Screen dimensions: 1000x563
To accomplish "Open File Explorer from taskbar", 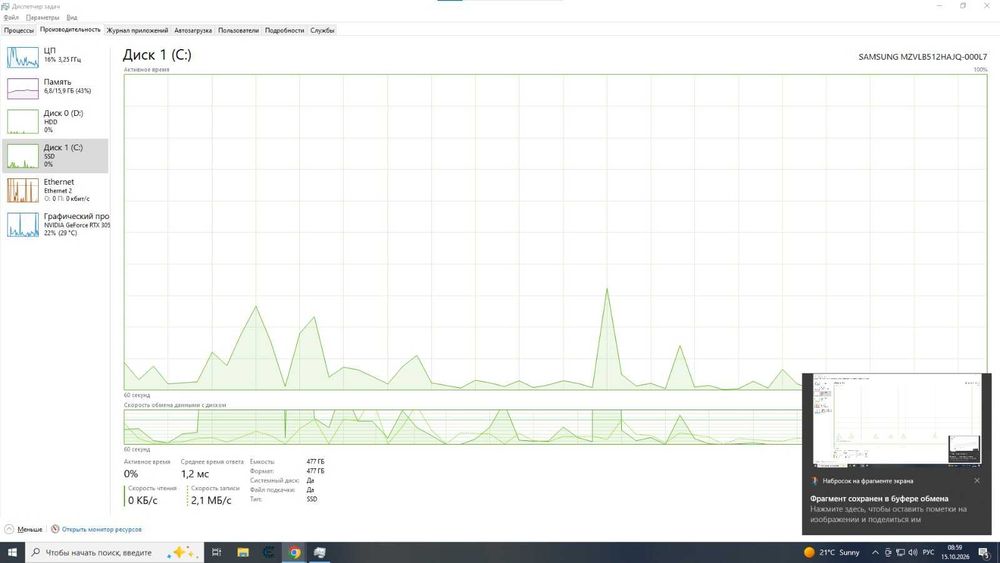I will pos(242,552).
